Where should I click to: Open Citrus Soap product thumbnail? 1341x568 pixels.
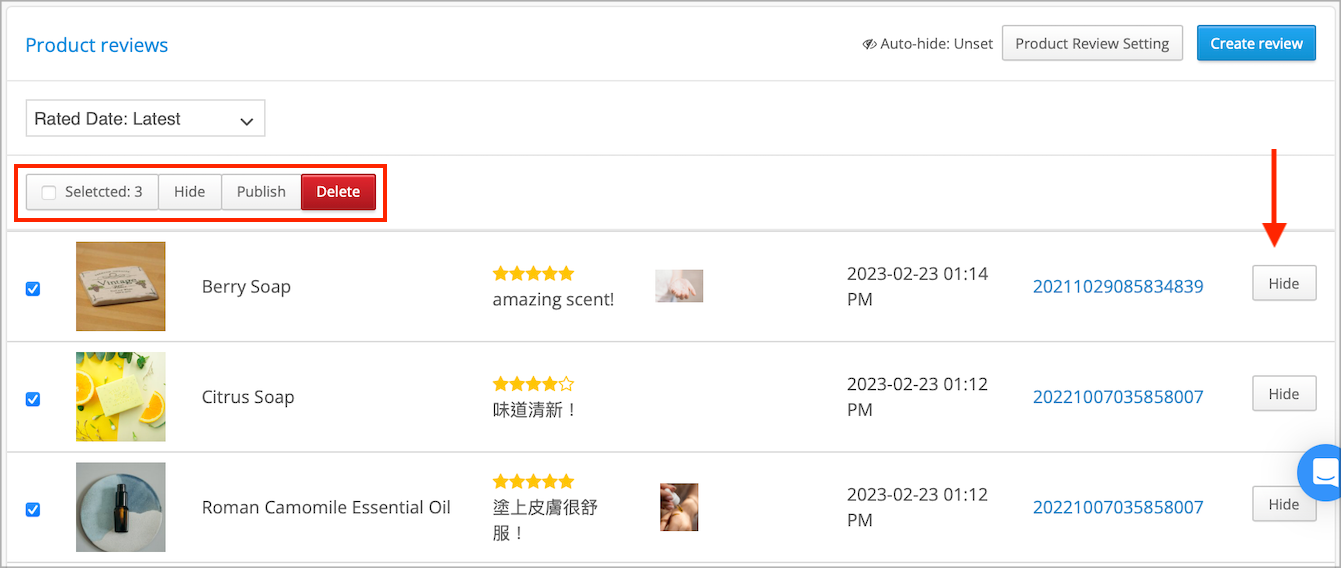click(120, 396)
